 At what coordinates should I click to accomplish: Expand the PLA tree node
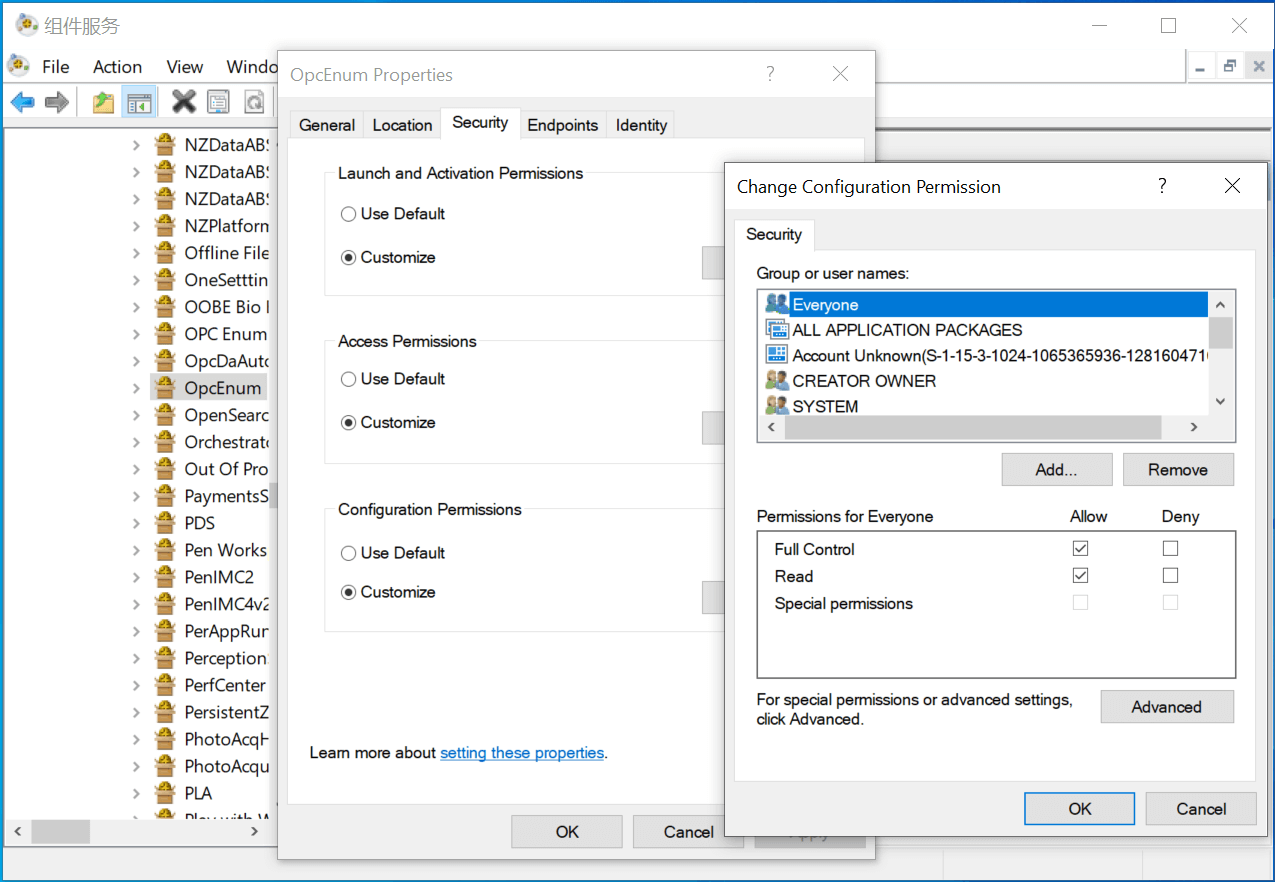tap(136, 793)
